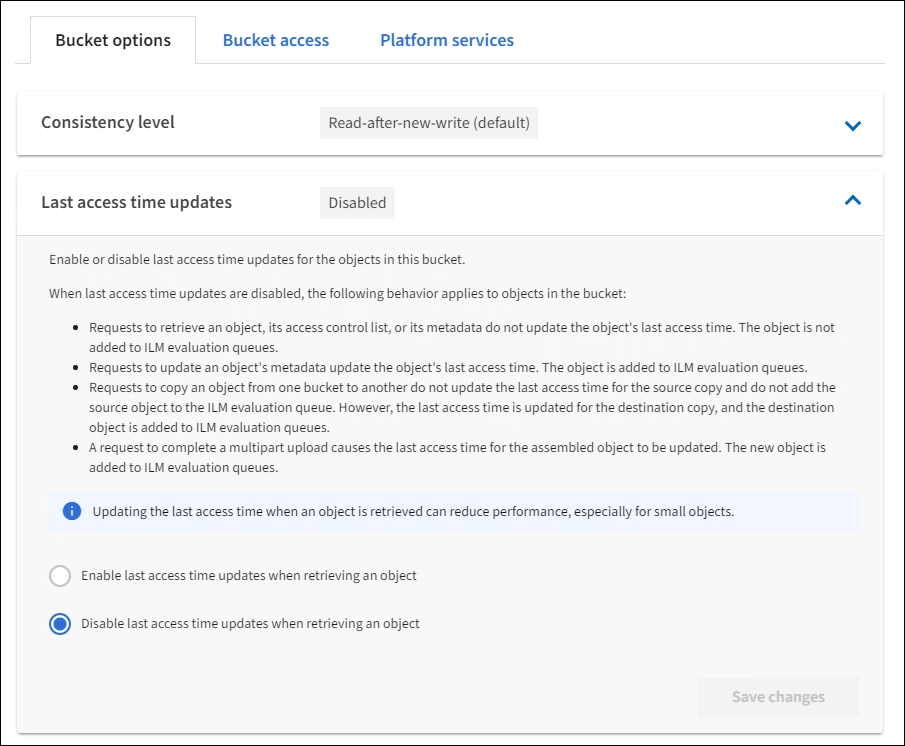Click the 'Enable or disable last access' intro sentence
905x746 pixels.
pos(257,260)
